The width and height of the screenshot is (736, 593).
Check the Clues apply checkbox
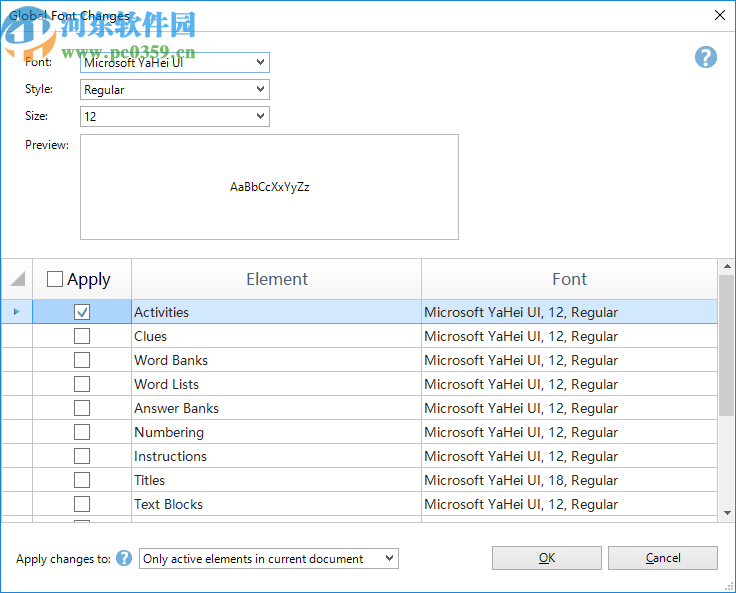82,336
